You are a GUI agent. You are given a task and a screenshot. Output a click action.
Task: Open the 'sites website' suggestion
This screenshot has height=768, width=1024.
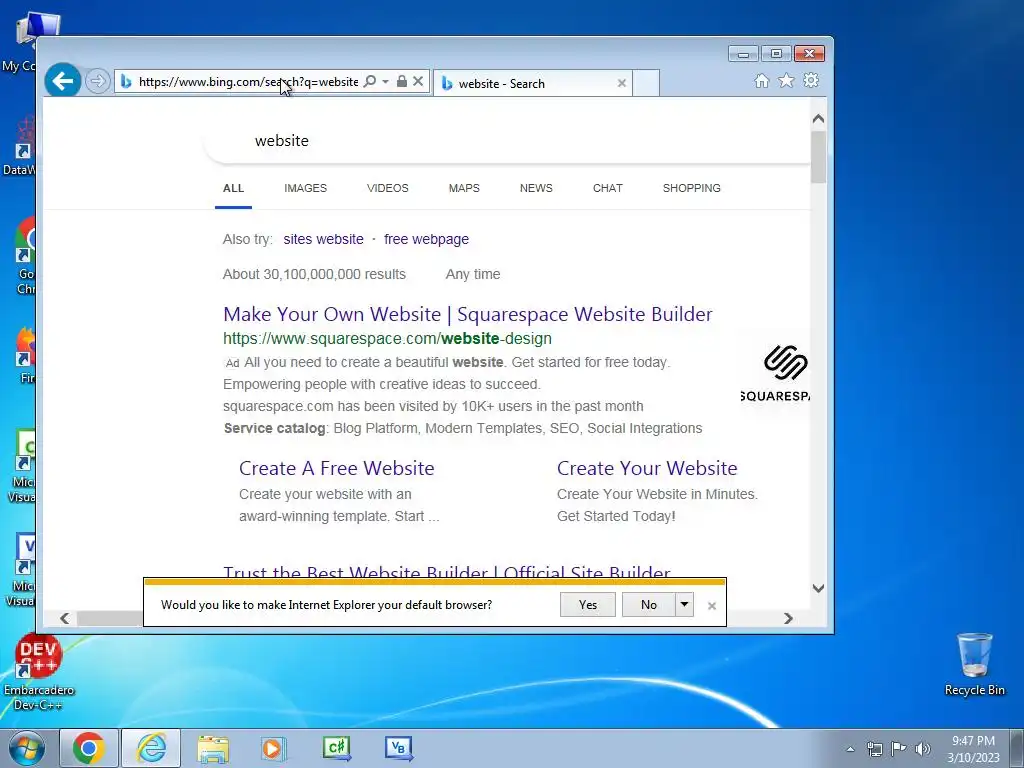[323, 239]
